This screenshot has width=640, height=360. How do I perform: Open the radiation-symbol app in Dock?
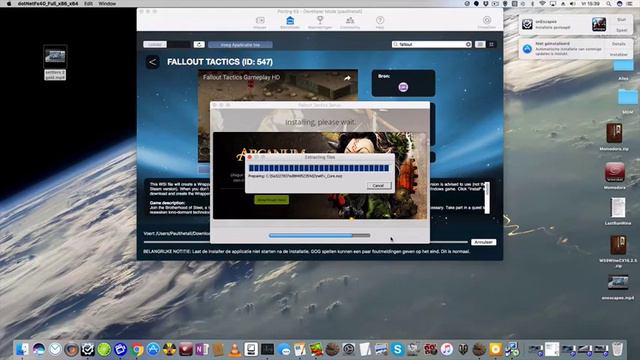tap(169, 349)
